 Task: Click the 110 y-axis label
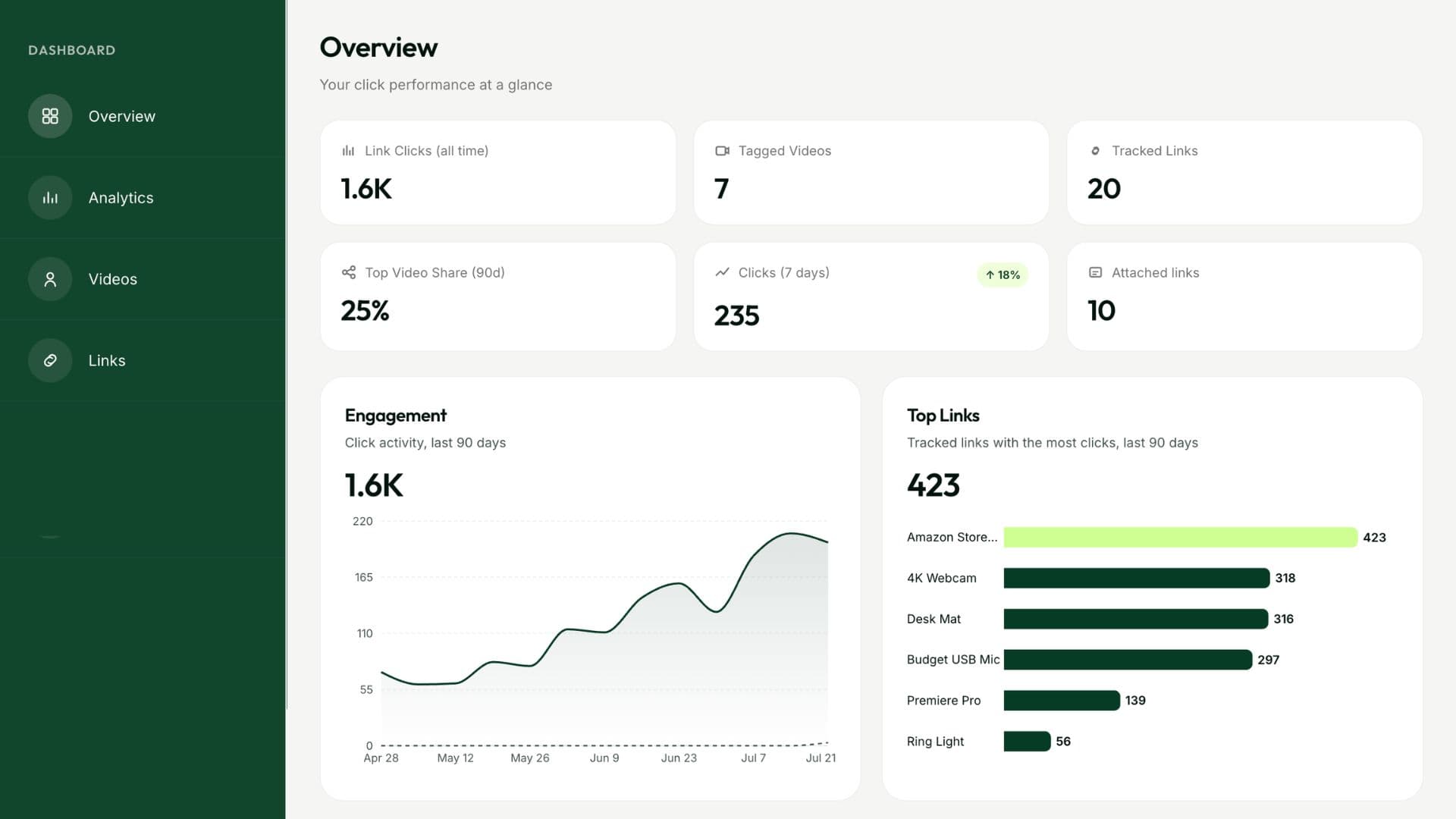pyautogui.click(x=365, y=634)
